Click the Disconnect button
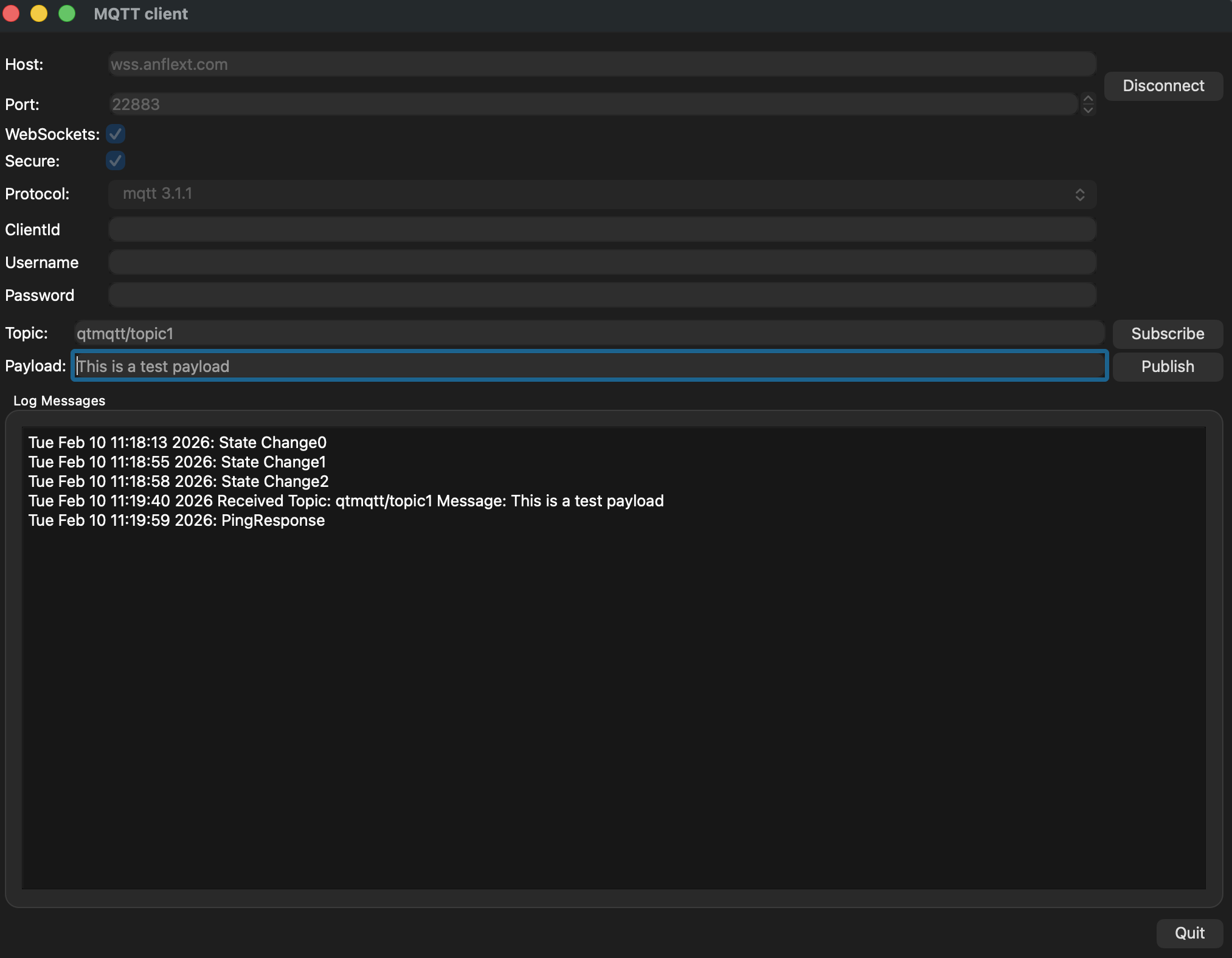The image size is (1232, 958). 1163,86
